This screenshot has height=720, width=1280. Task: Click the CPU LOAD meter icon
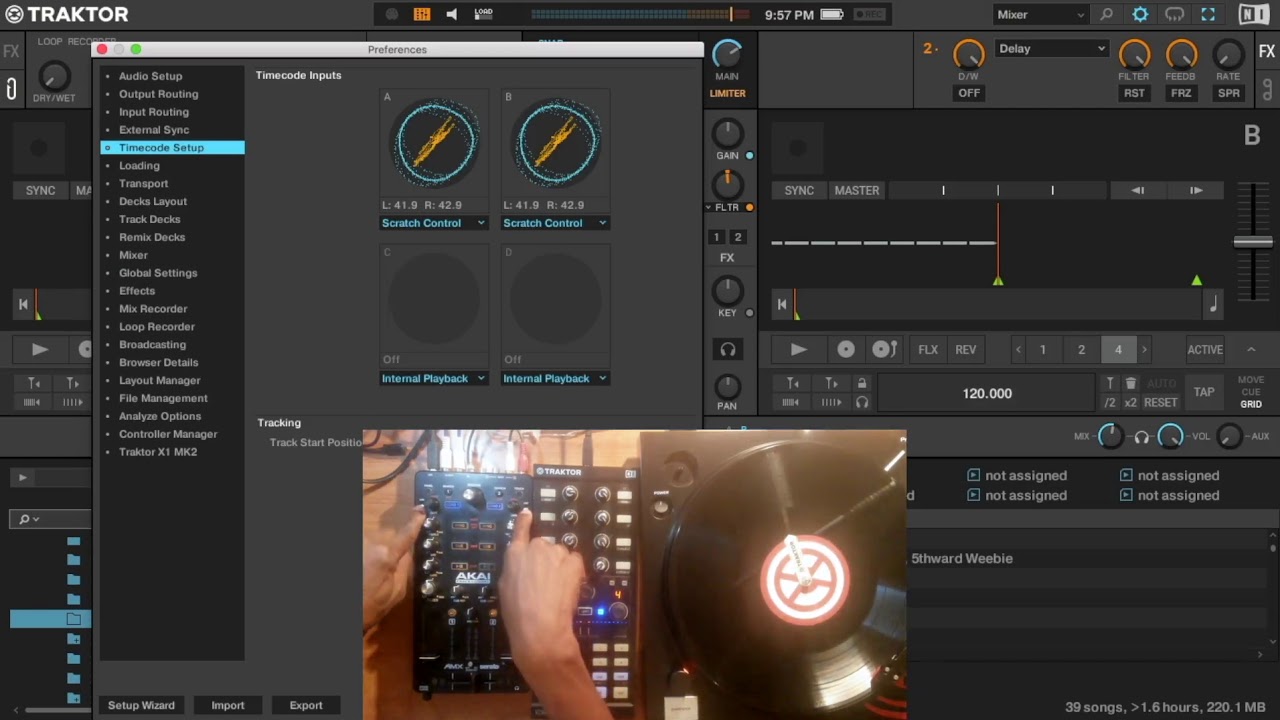[483, 14]
